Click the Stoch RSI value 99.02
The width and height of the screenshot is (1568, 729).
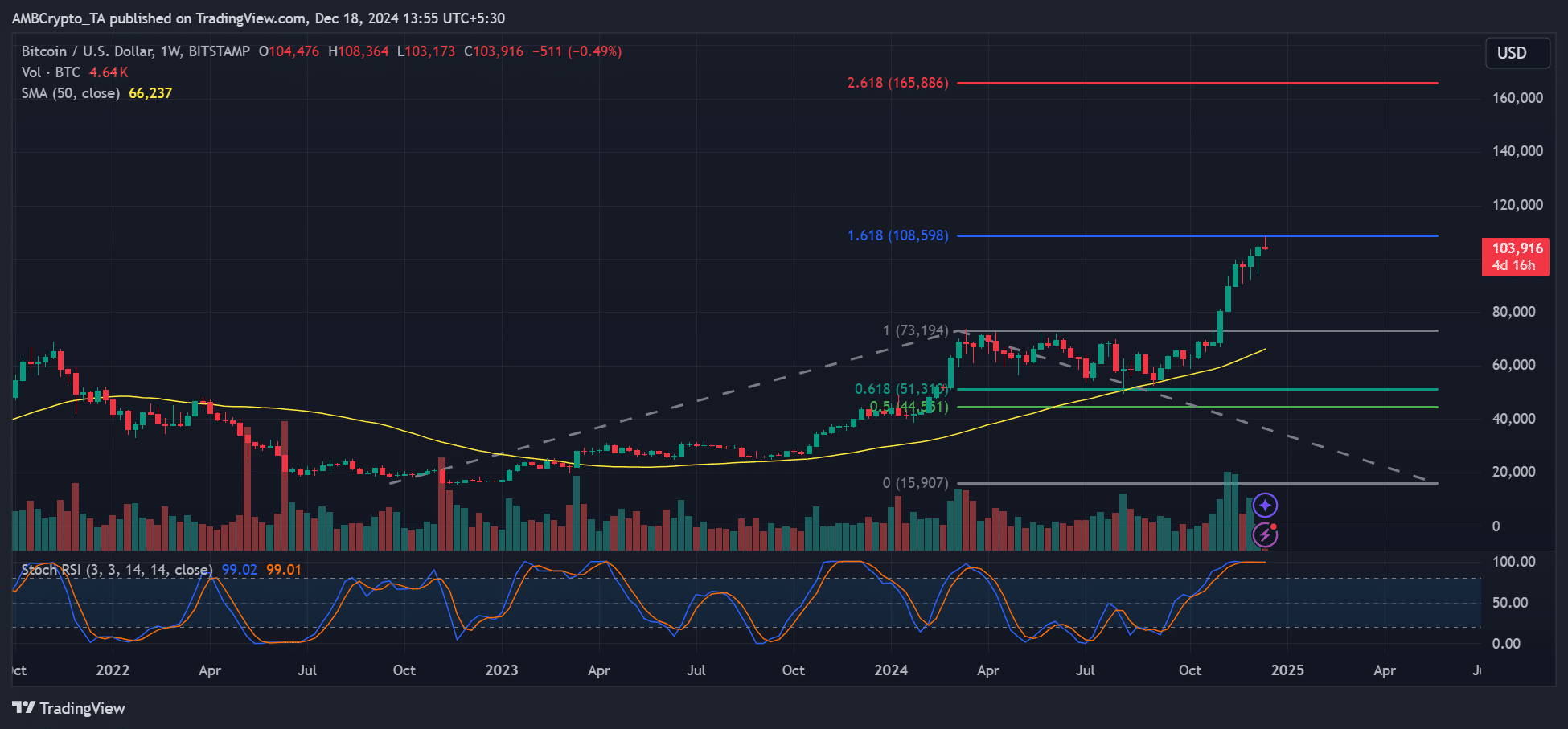point(240,570)
